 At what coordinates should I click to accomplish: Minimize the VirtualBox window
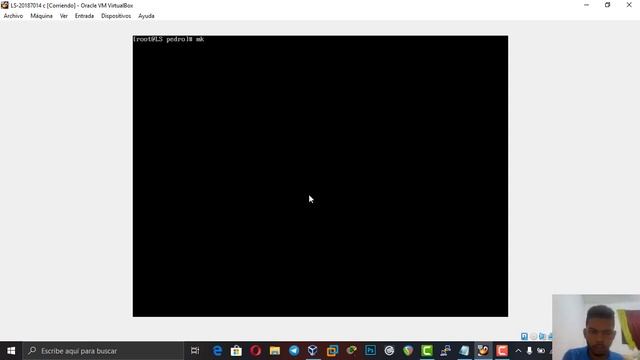coord(586,5)
